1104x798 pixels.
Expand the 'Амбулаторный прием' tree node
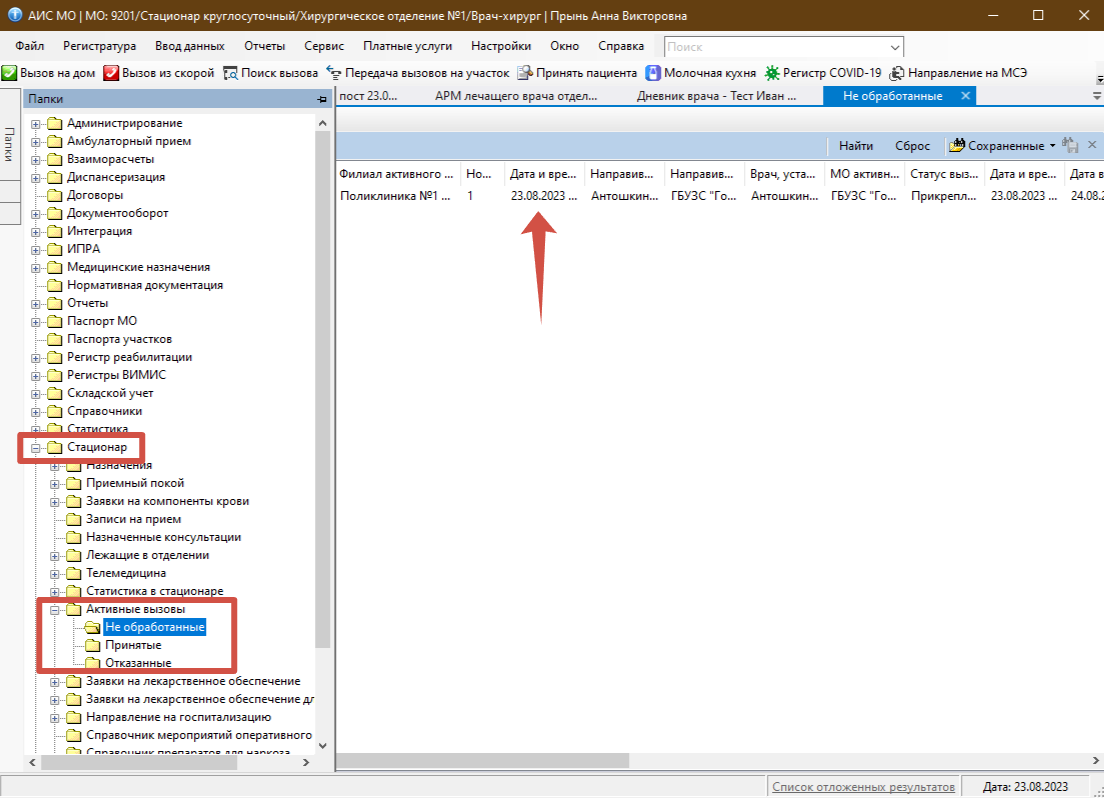[36, 142]
